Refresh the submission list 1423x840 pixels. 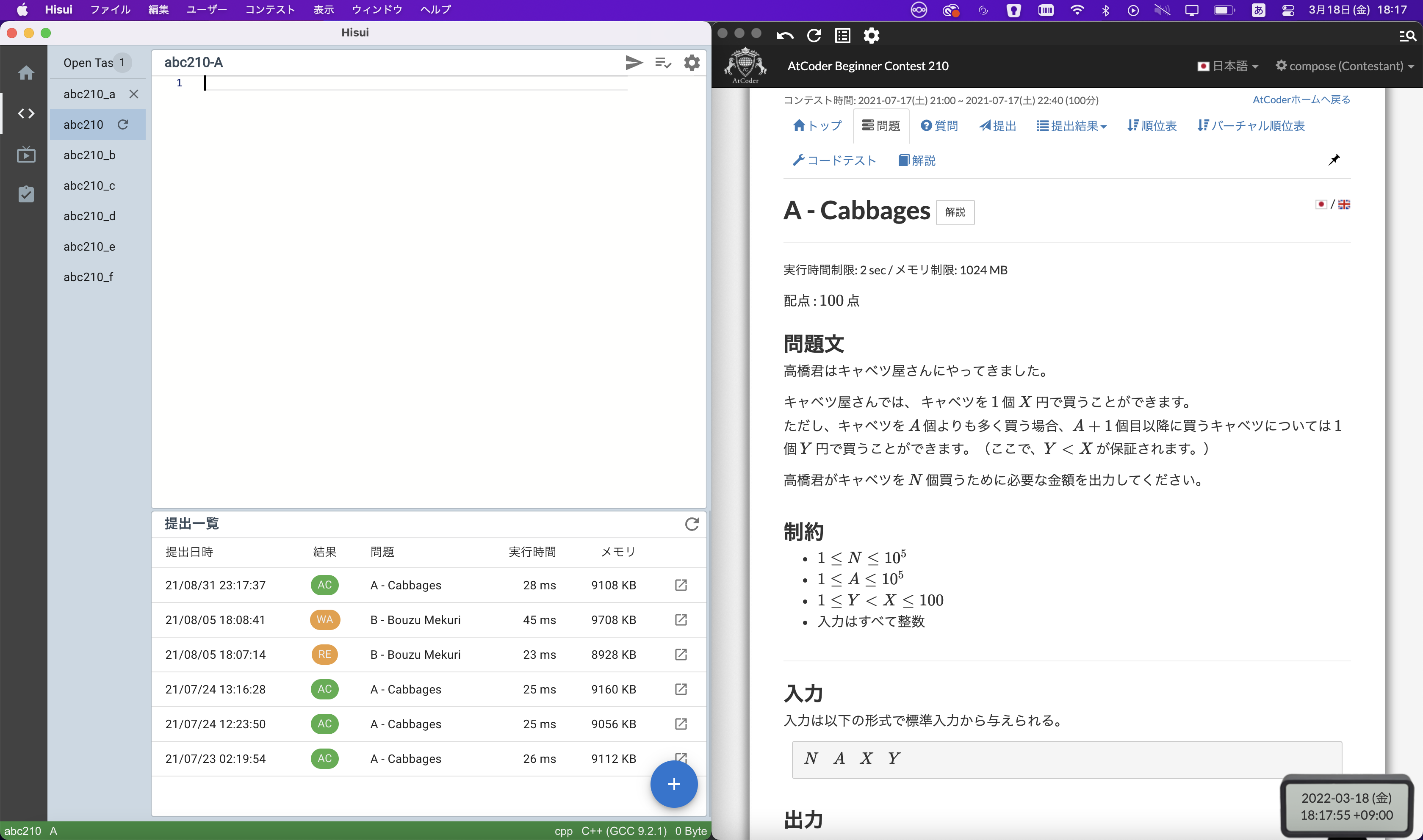pyautogui.click(x=692, y=524)
